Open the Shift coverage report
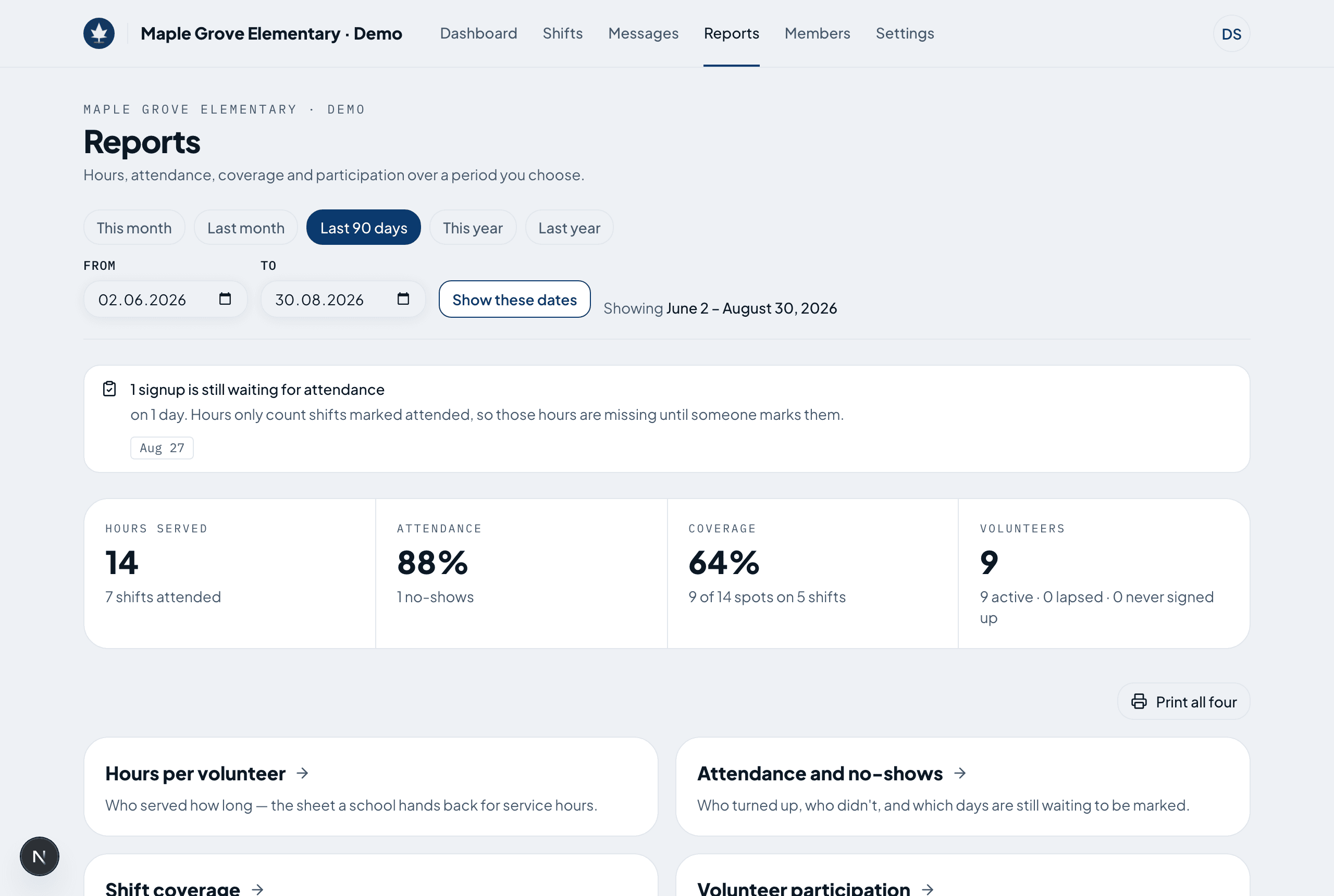This screenshot has height=896, width=1334. 371,875
